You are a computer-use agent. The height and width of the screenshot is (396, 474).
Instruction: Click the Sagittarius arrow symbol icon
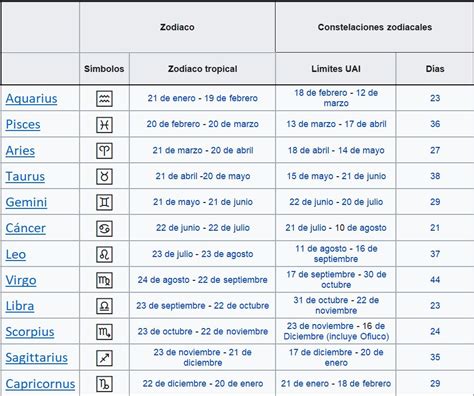click(104, 358)
